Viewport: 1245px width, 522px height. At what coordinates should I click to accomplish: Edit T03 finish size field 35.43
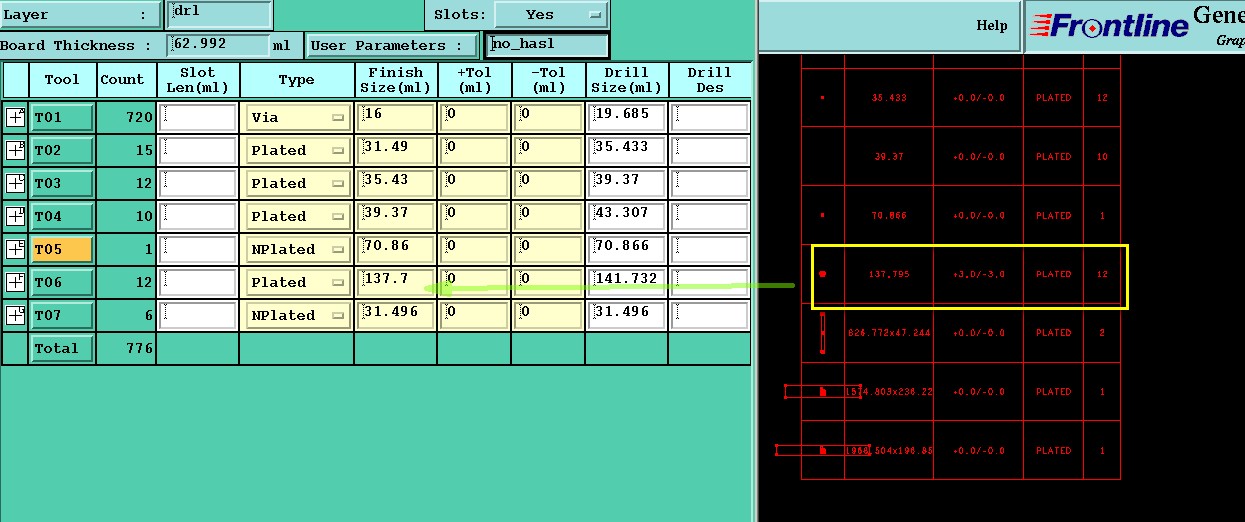tap(397, 183)
